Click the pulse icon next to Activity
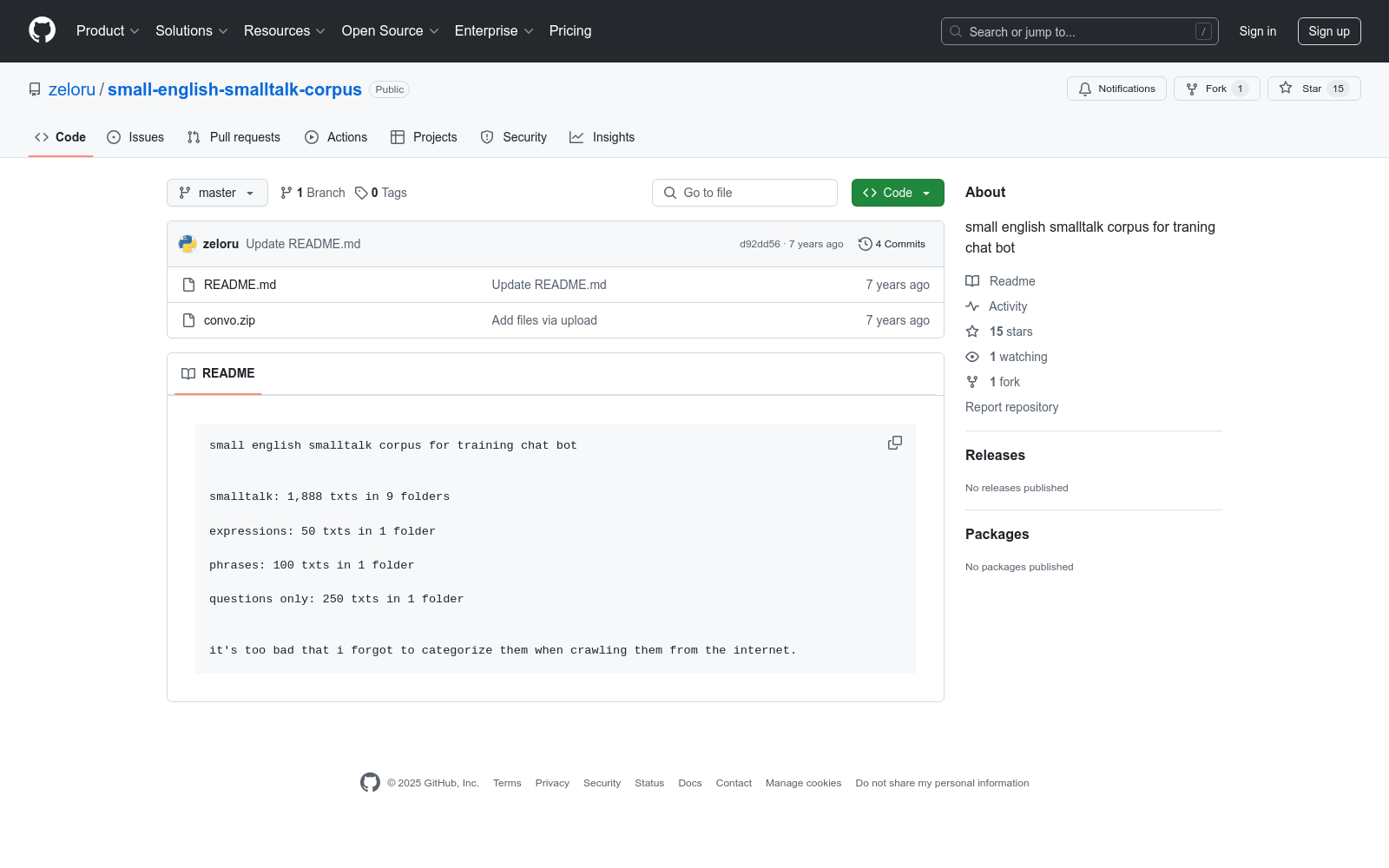The height and width of the screenshot is (868, 1389). (972, 306)
